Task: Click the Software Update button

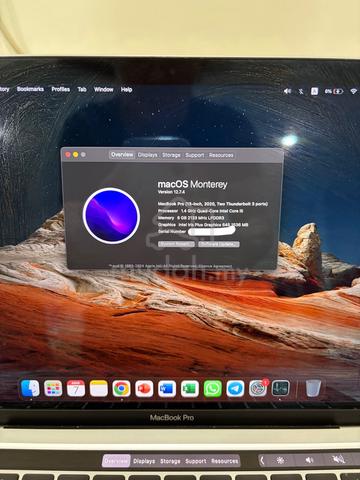Action: point(219,244)
